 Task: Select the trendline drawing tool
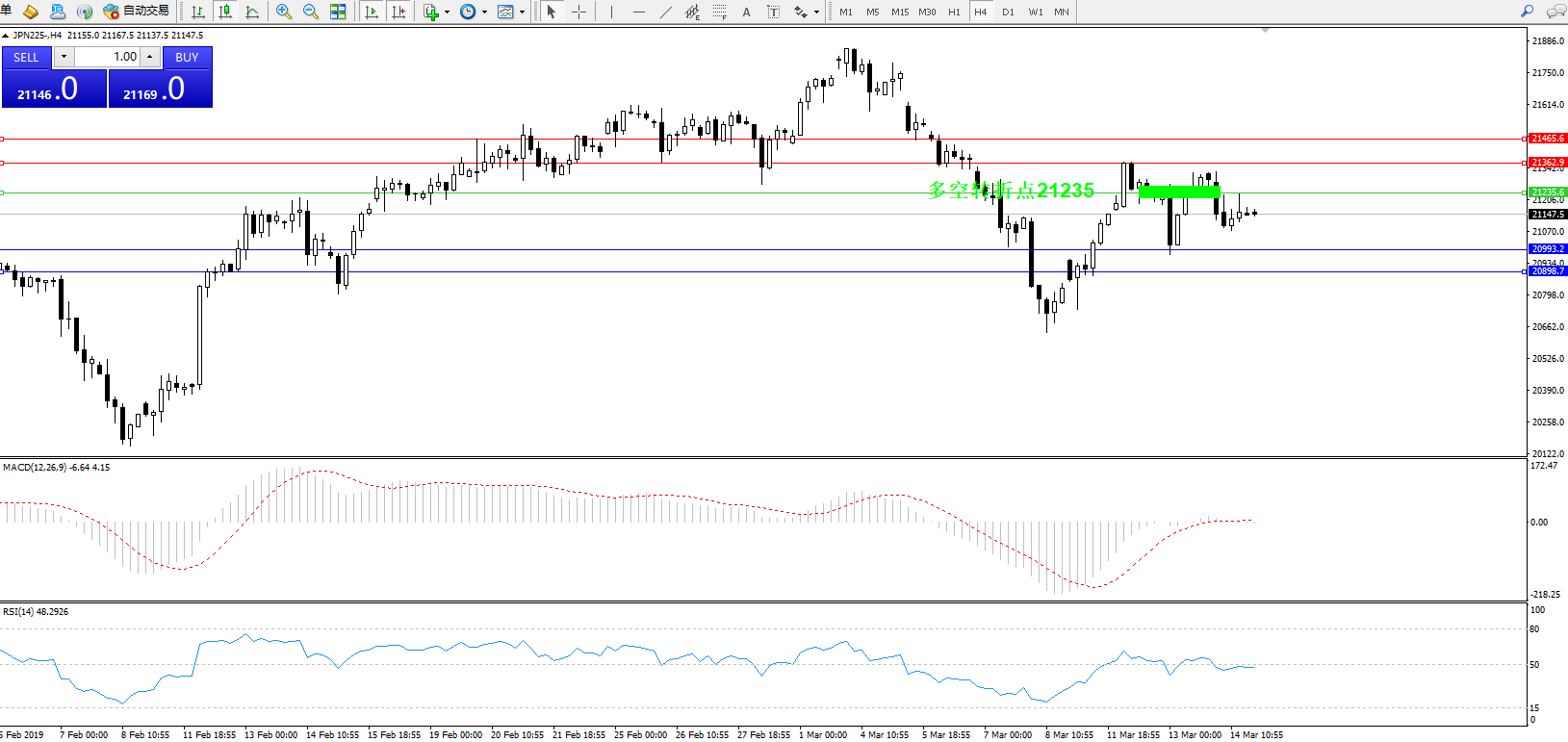point(665,12)
